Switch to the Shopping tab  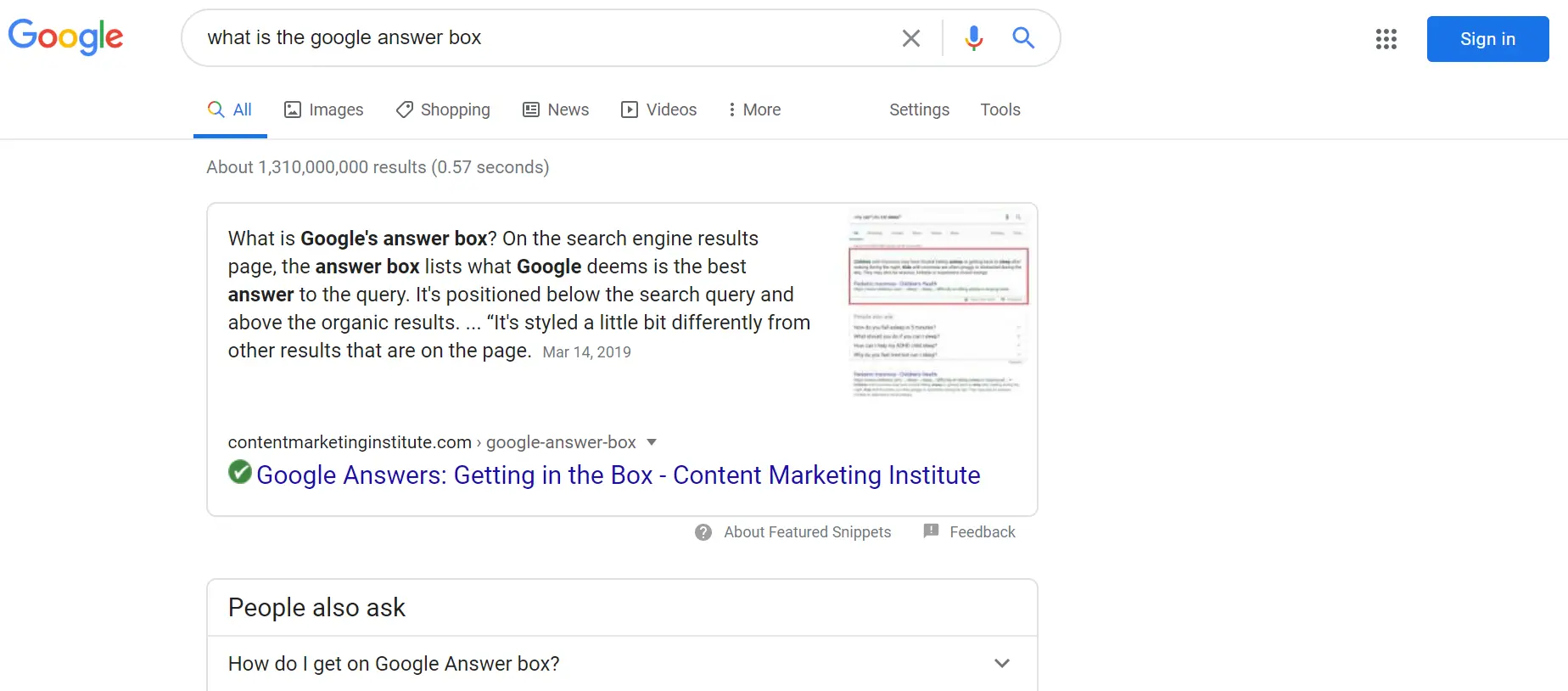[443, 110]
